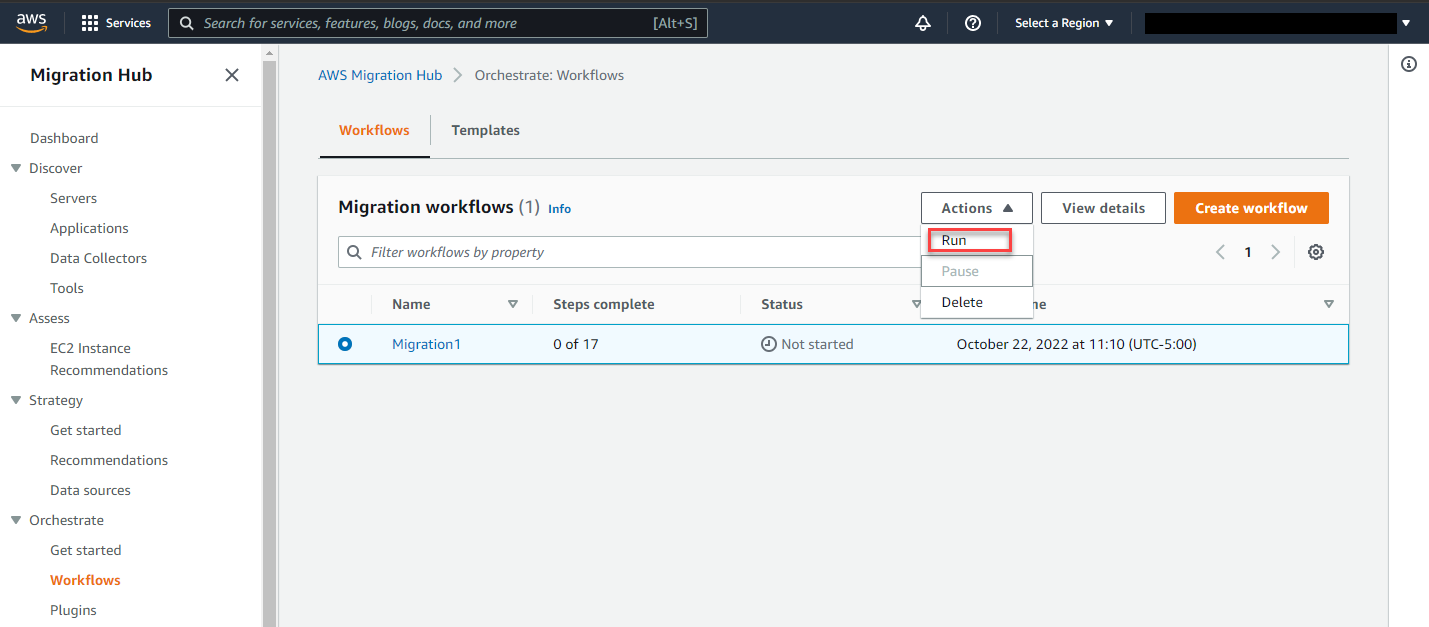Open Workflows in the sidebar
The image size is (1429, 627).
pyautogui.click(x=85, y=580)
